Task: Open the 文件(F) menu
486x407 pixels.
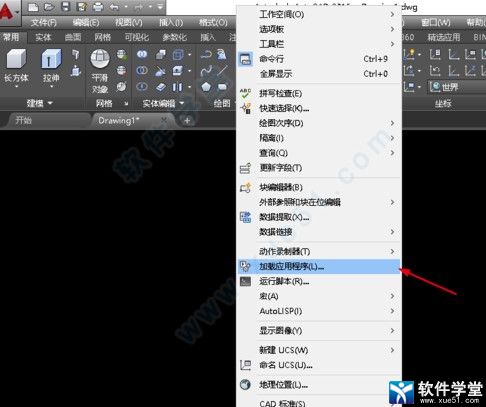Action: click(x=43, y=23)
